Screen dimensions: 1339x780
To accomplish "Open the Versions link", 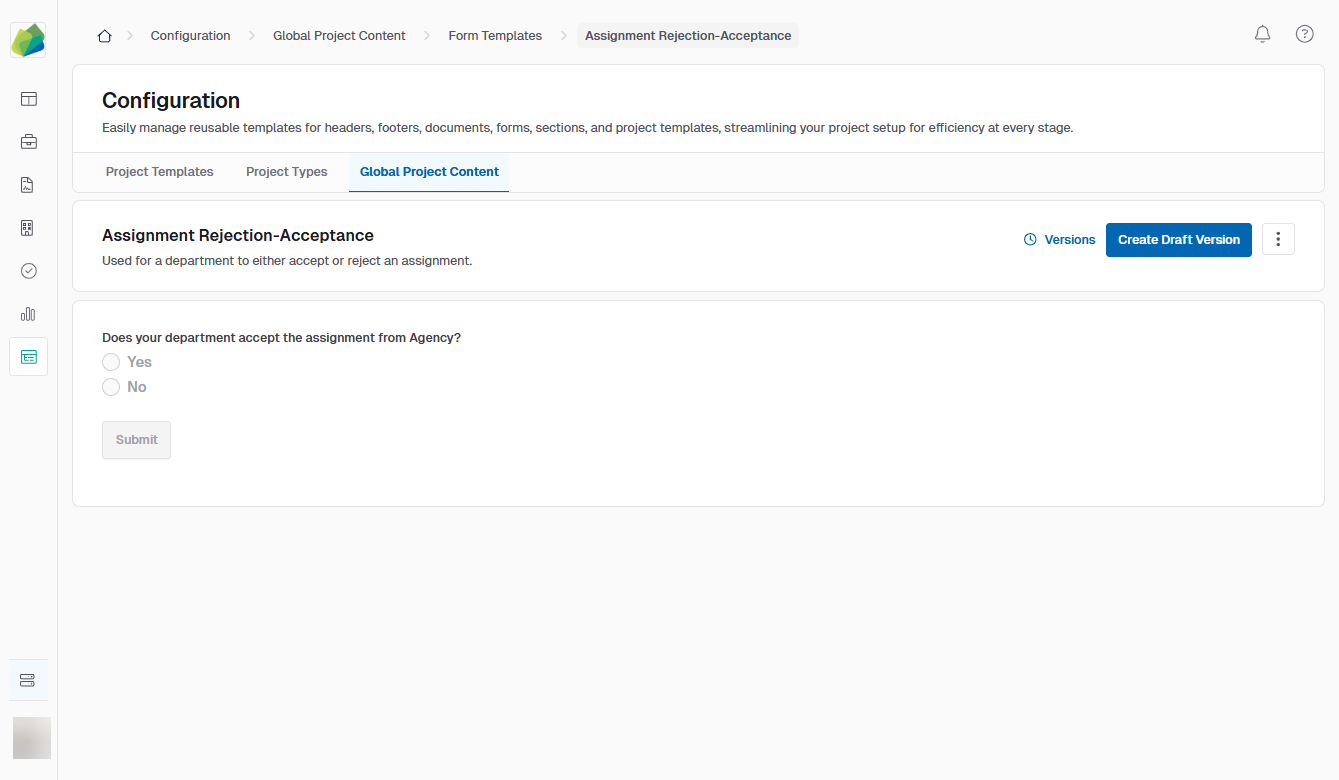I will [1060, 240].
